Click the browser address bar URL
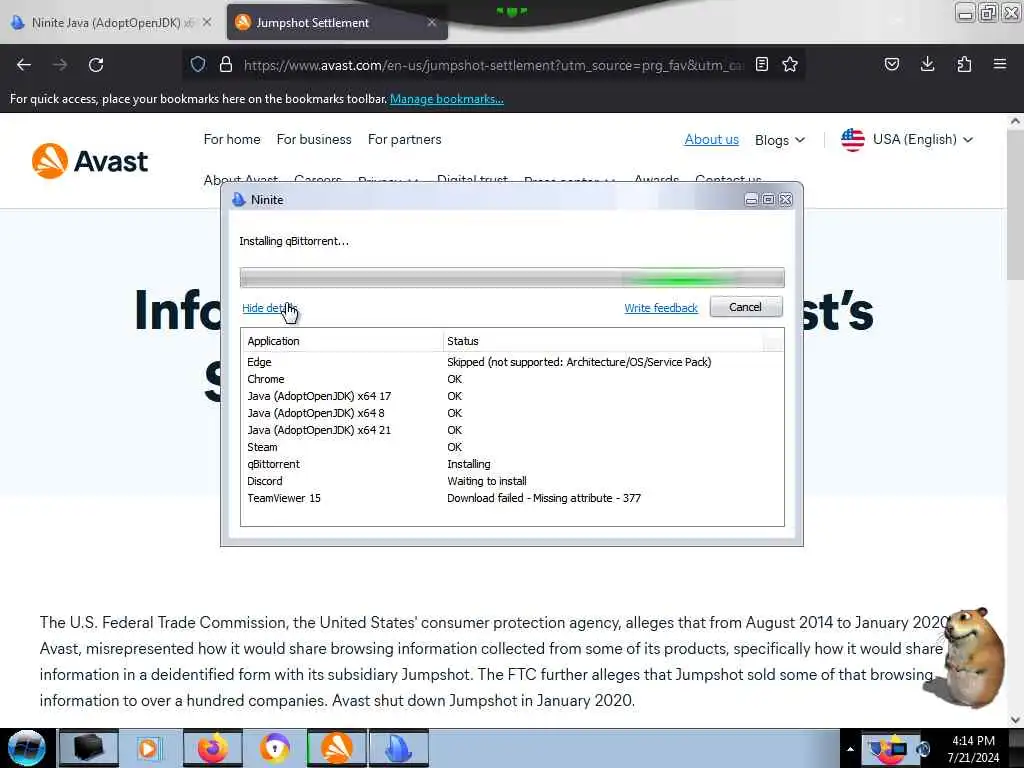This screenshot has width=1024, height=768. (x=493, y=65)
